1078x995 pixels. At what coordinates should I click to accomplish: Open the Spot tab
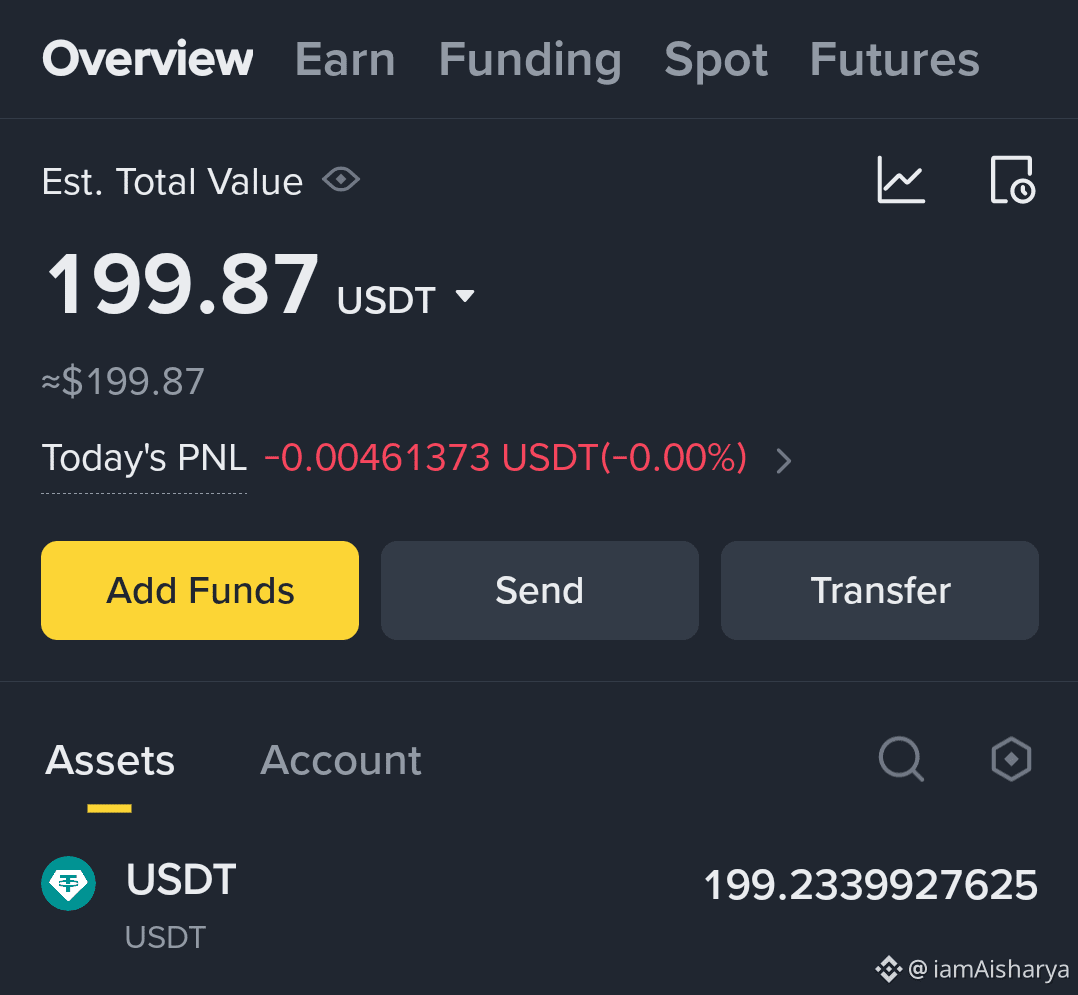pos(716,59)
